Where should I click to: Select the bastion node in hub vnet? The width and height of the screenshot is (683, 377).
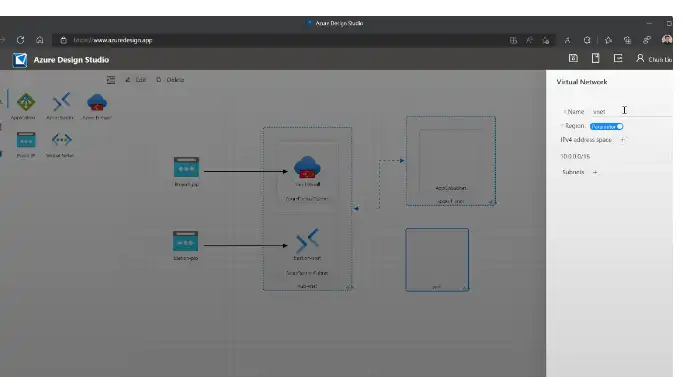click(307, 241)
